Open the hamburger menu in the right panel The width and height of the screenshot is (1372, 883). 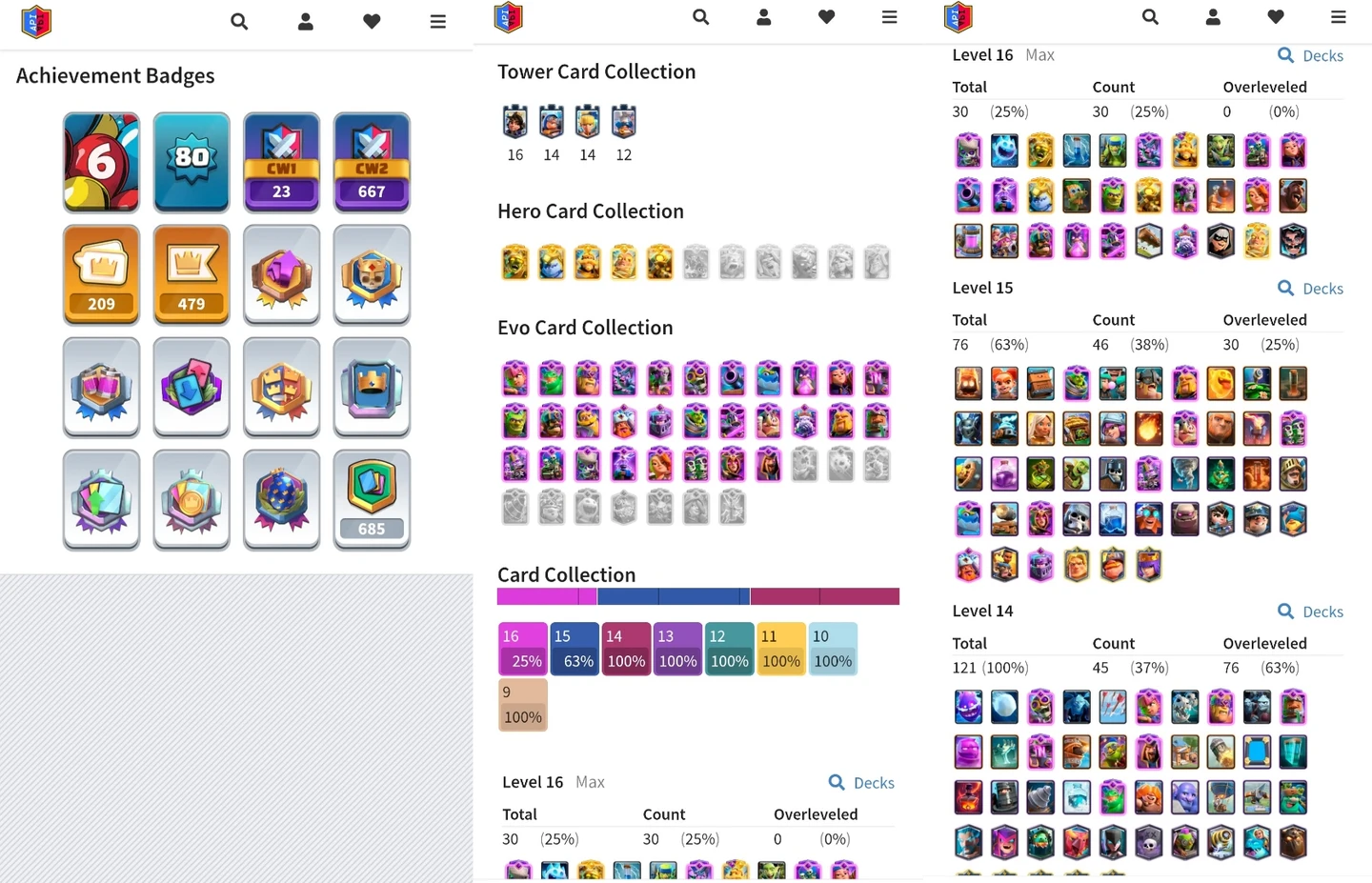[x=1339, y=16]
